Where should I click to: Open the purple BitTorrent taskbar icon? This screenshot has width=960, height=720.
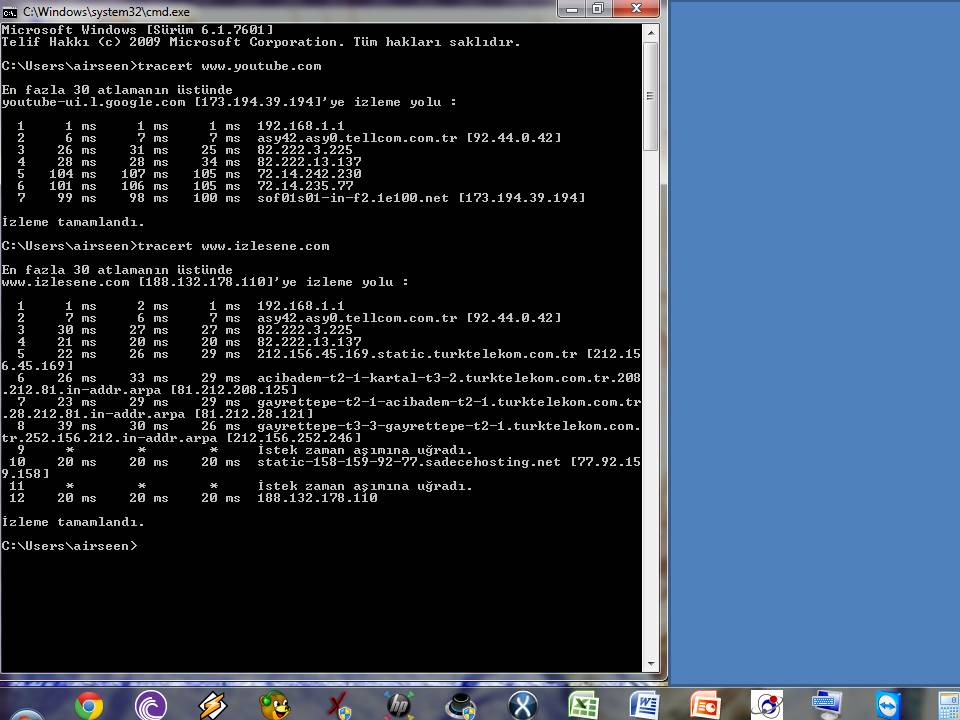[150, 706]
